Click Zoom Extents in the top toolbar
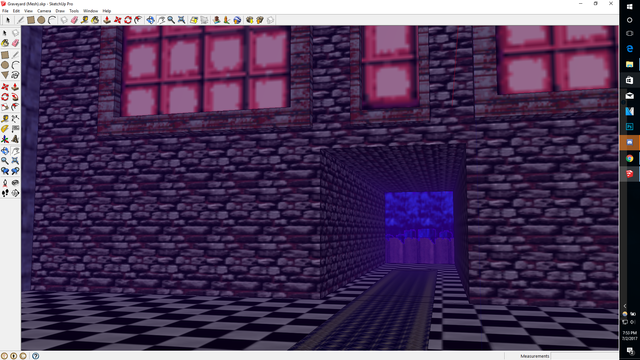Screen dimensions: 640x360 [x=181, y=20]
